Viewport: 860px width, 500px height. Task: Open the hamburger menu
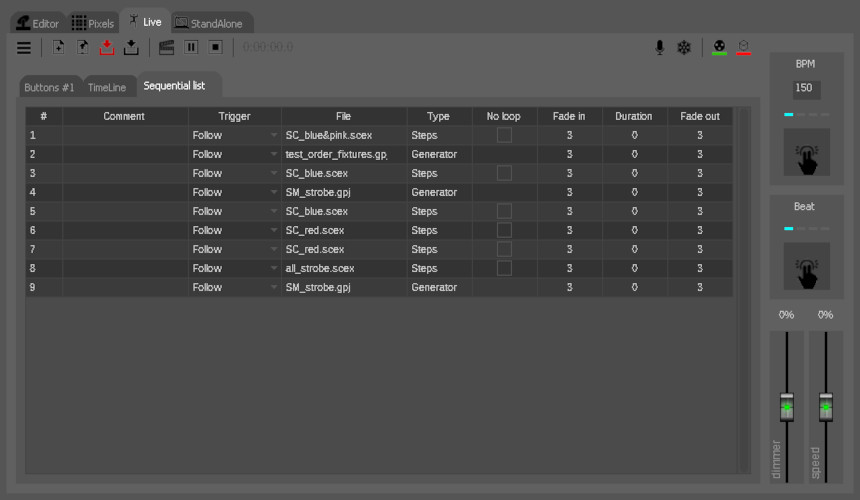pyautogui.click(x=24, y=47)
